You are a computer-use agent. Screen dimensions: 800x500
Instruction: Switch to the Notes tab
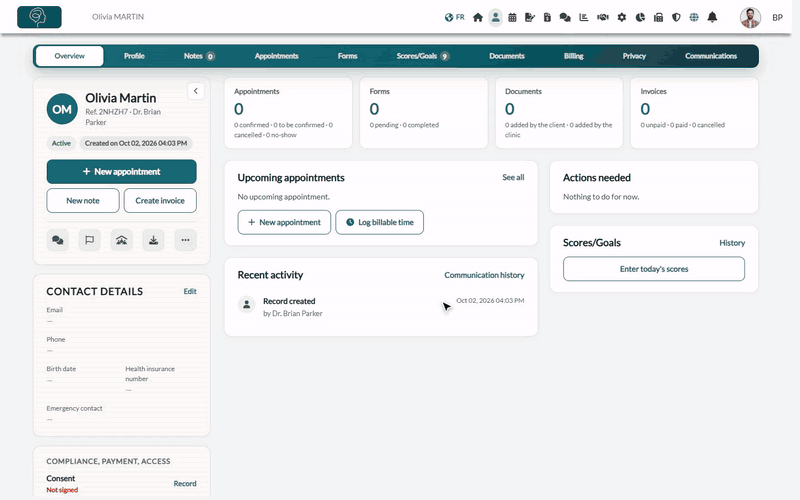pyautogui.click(x=199, y=56)
